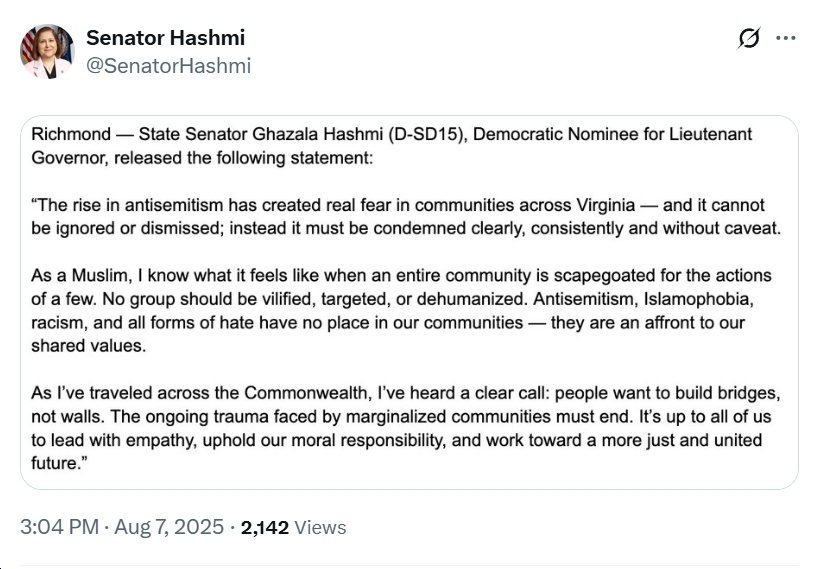The width and height of the screenshot is (815, 569).
Task: Click the word 'Islamophobia' in the statement
Action: point(699,299)
